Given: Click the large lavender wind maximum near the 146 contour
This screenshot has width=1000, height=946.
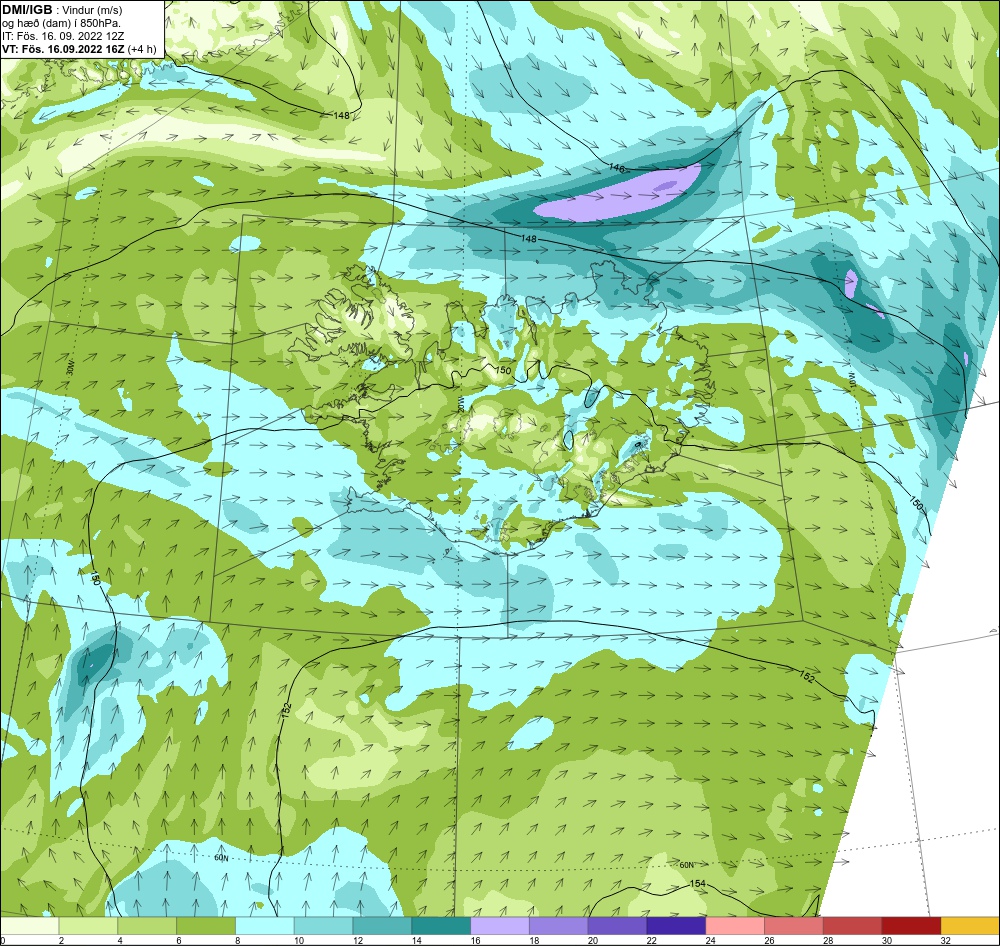Looking at the screenshot, I should (617, 195).
